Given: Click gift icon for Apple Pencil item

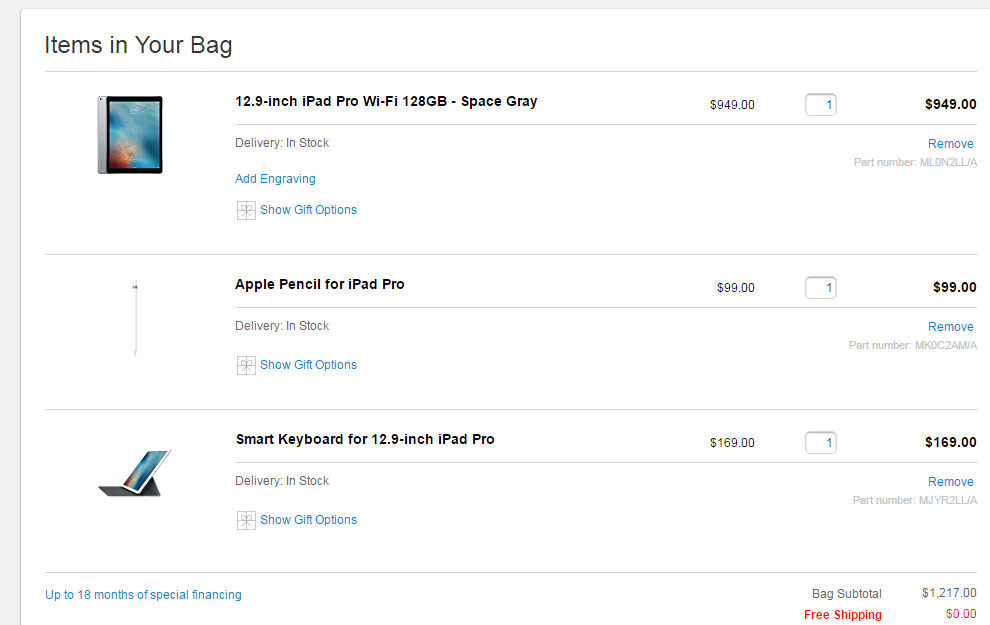Looking at the screenshot, I should pyautogui.click(x=246, y=365).
